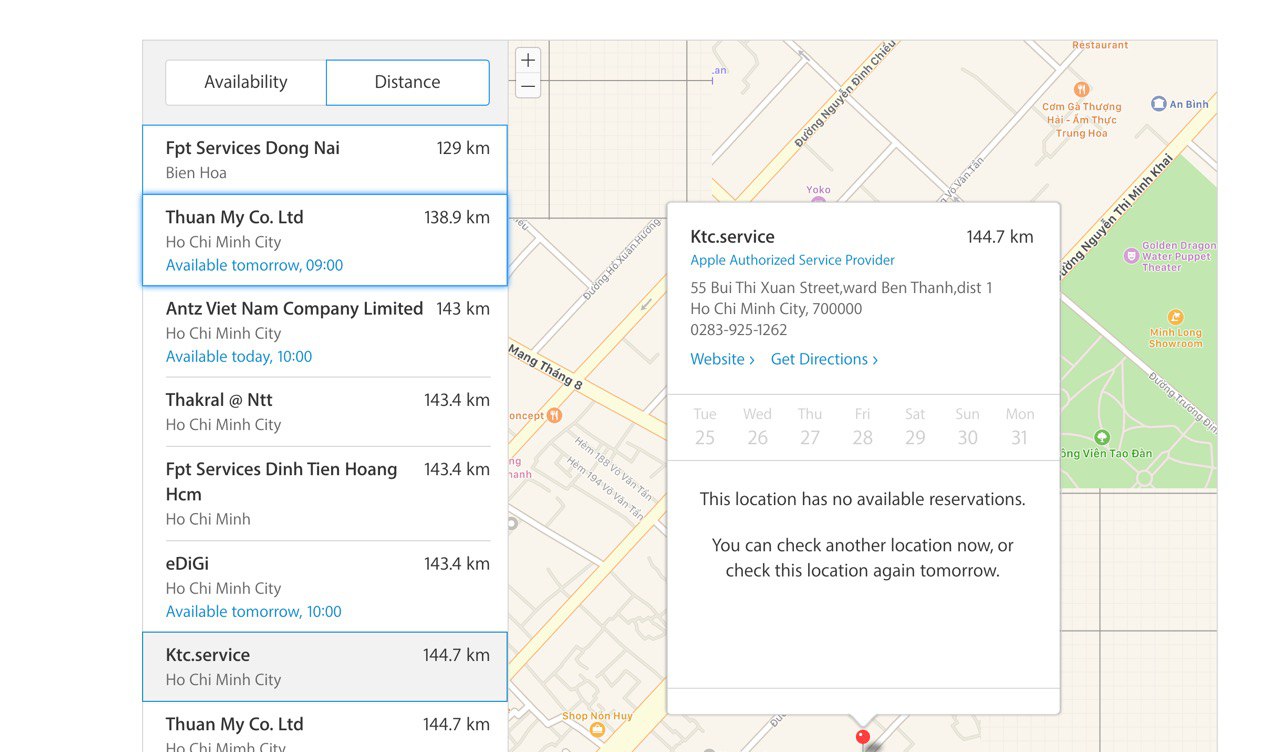Image resolution: width=1280 pixels, height=752 pixels.
Task: Select Tue 25 in the date row
Action: 705,427
